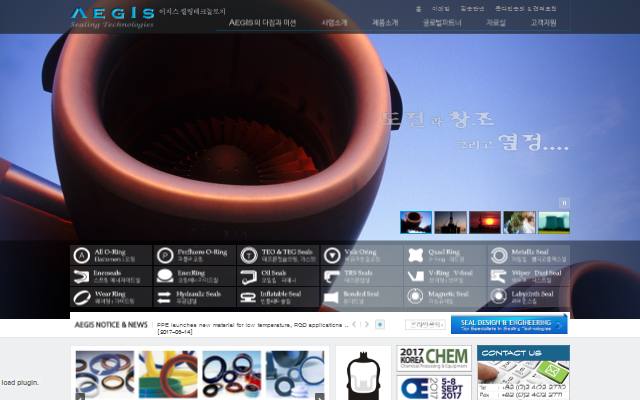
Task: Click the AEGIS NOTICE & NEWS heading
Action: [x=111, y=325]
